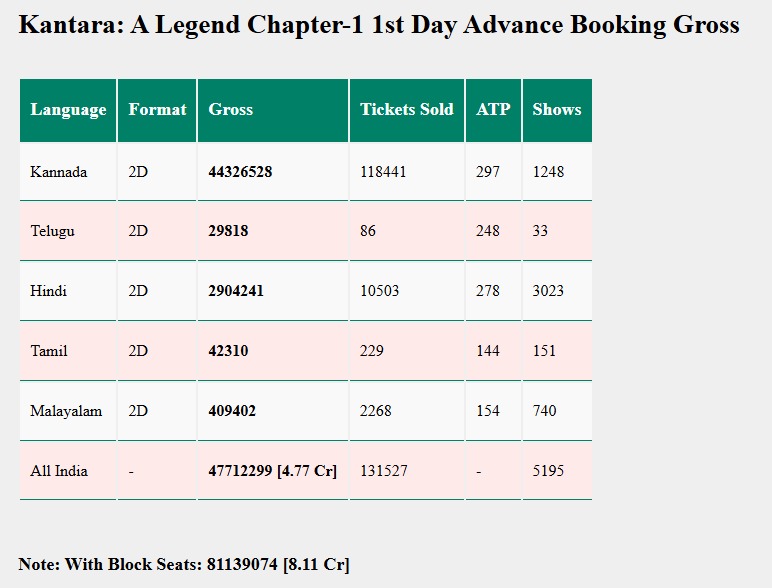The image size is (772, 588).
Task: Select the Kannada language cell
Action: point(59,172)
